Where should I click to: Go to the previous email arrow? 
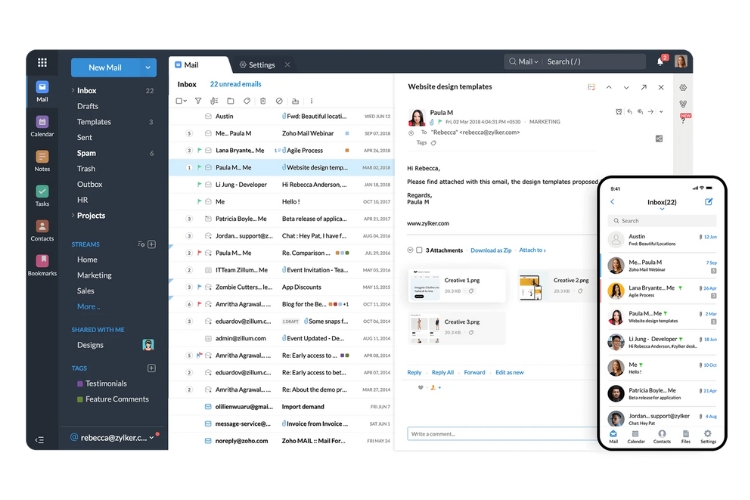[x=609, y=88]
